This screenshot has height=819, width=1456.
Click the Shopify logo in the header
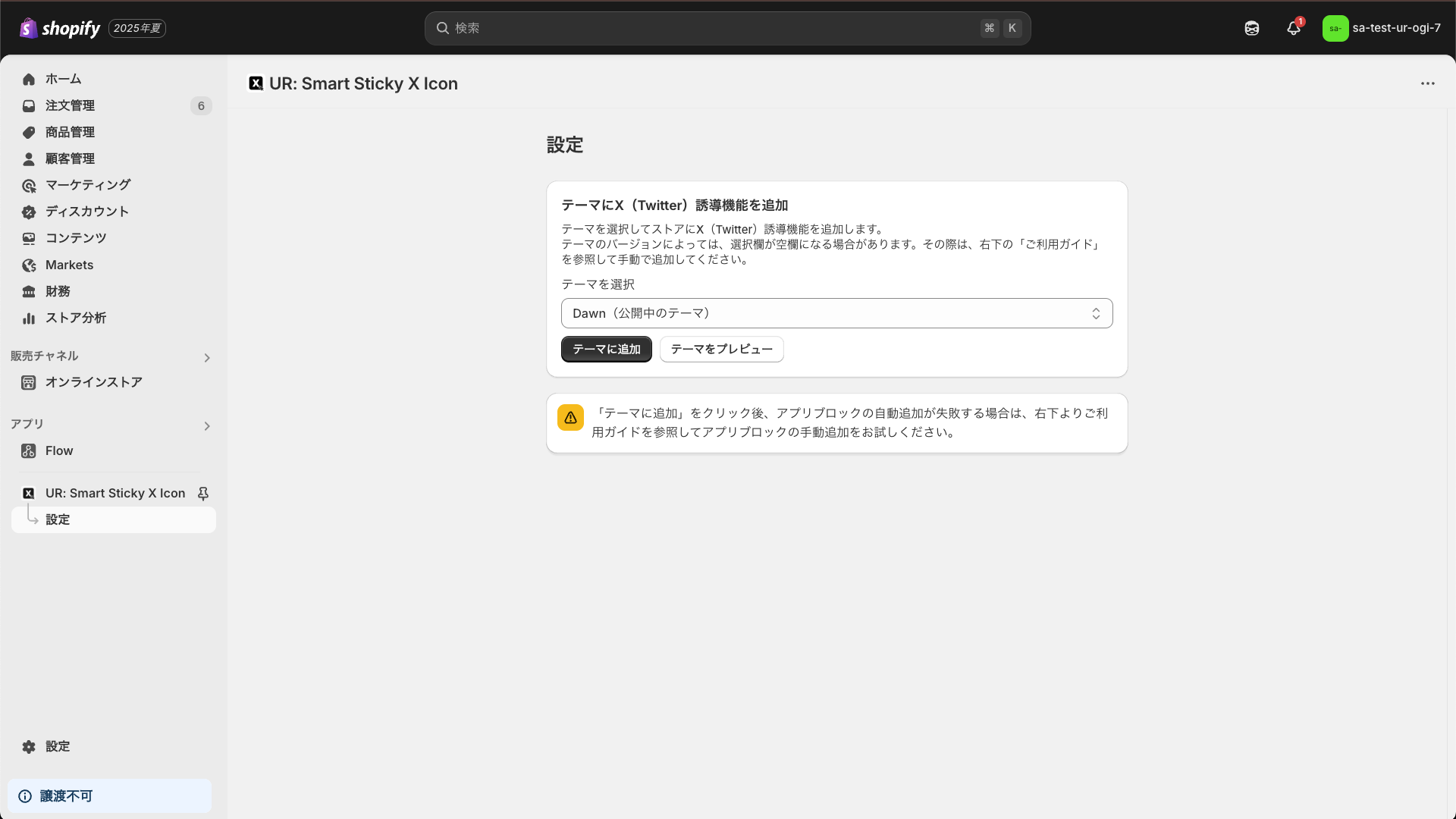tap(60, 28)
